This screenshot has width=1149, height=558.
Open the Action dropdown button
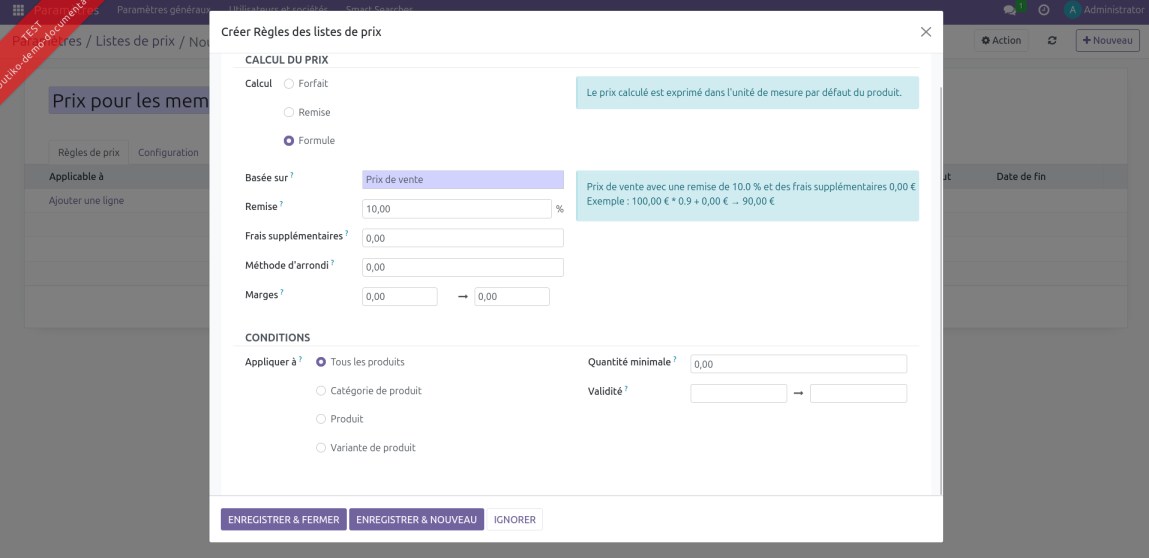point(1001,41)
